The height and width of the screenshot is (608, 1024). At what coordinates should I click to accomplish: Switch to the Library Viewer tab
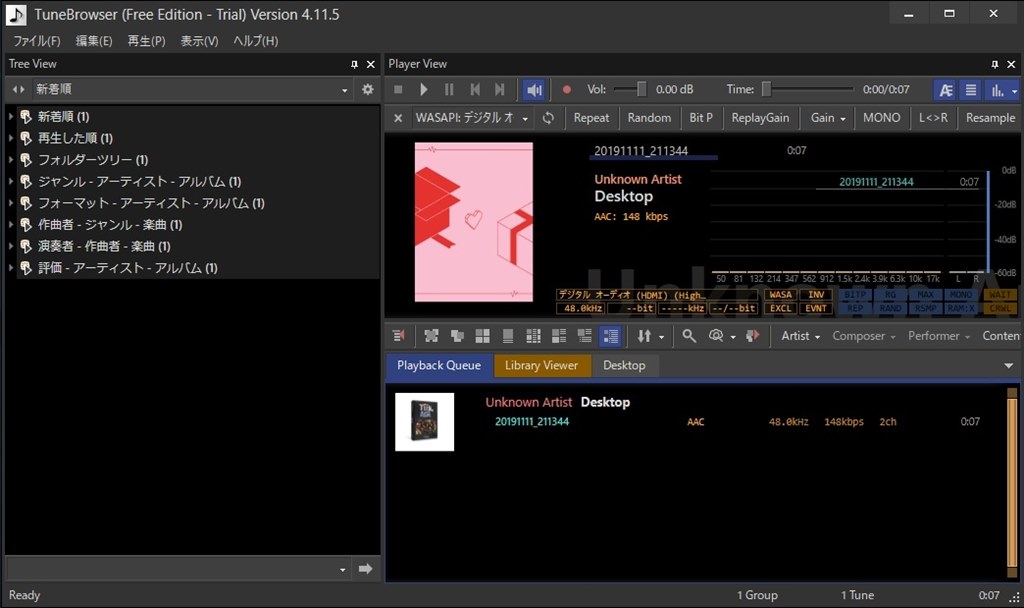[541, 366]
